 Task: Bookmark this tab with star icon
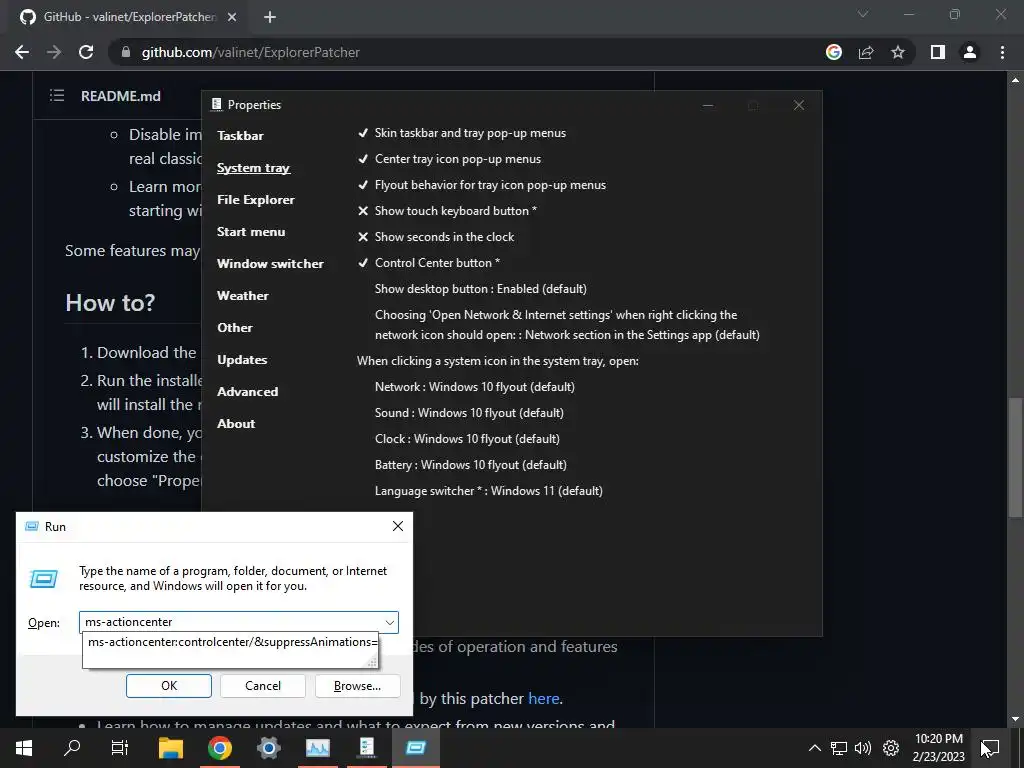(x=898, y=52)
